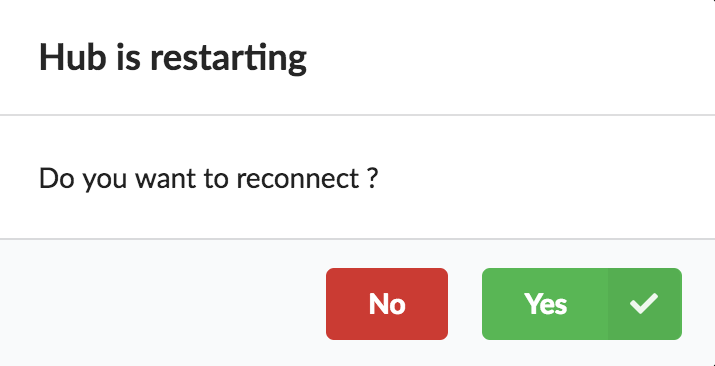Tap the tick mark beside Yes
The image size is (715, 366).
[x=644, y=304]
